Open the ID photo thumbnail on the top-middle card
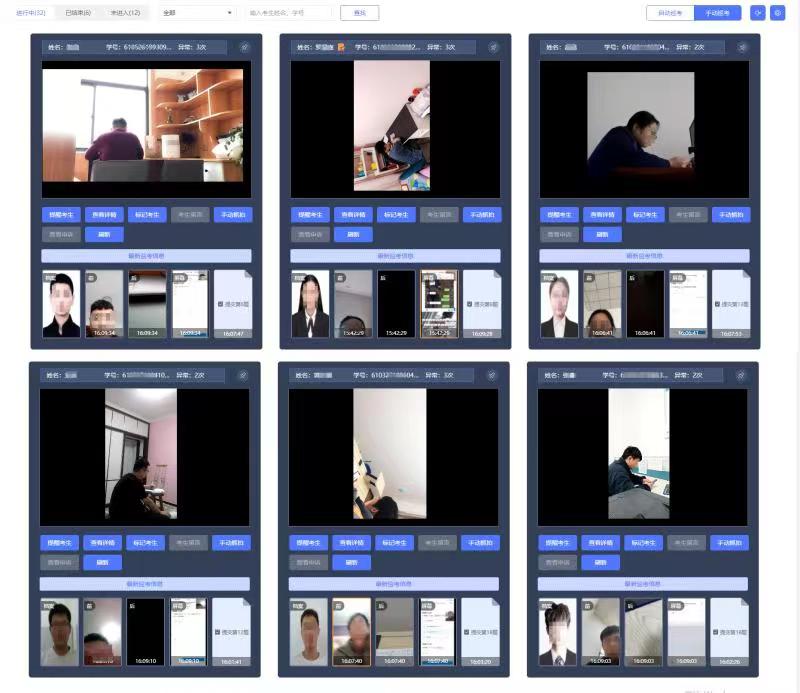Screen dimensions: 800x693 pyautogui.click(x=310, y=304)
